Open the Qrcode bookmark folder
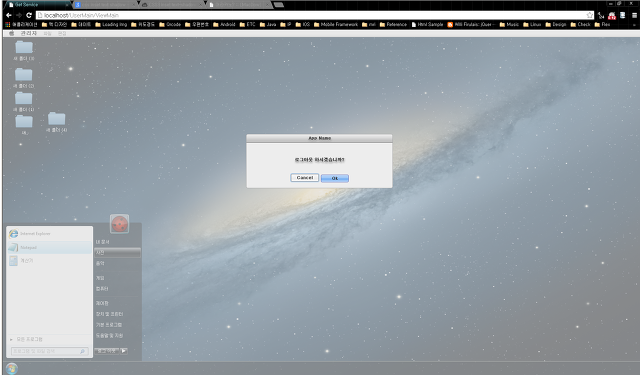Viewport: 640px width, 375px height. 170,24
